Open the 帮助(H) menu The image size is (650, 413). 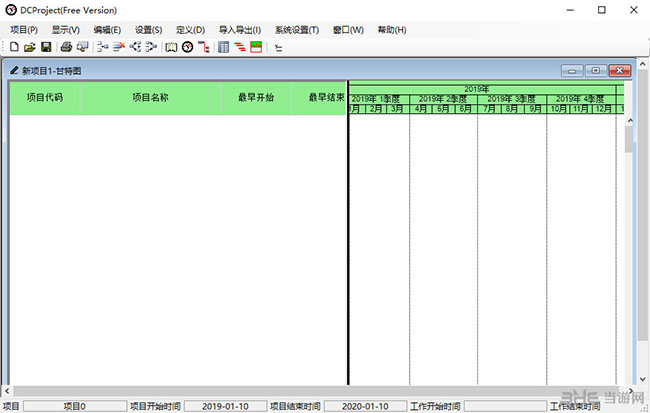392,30
